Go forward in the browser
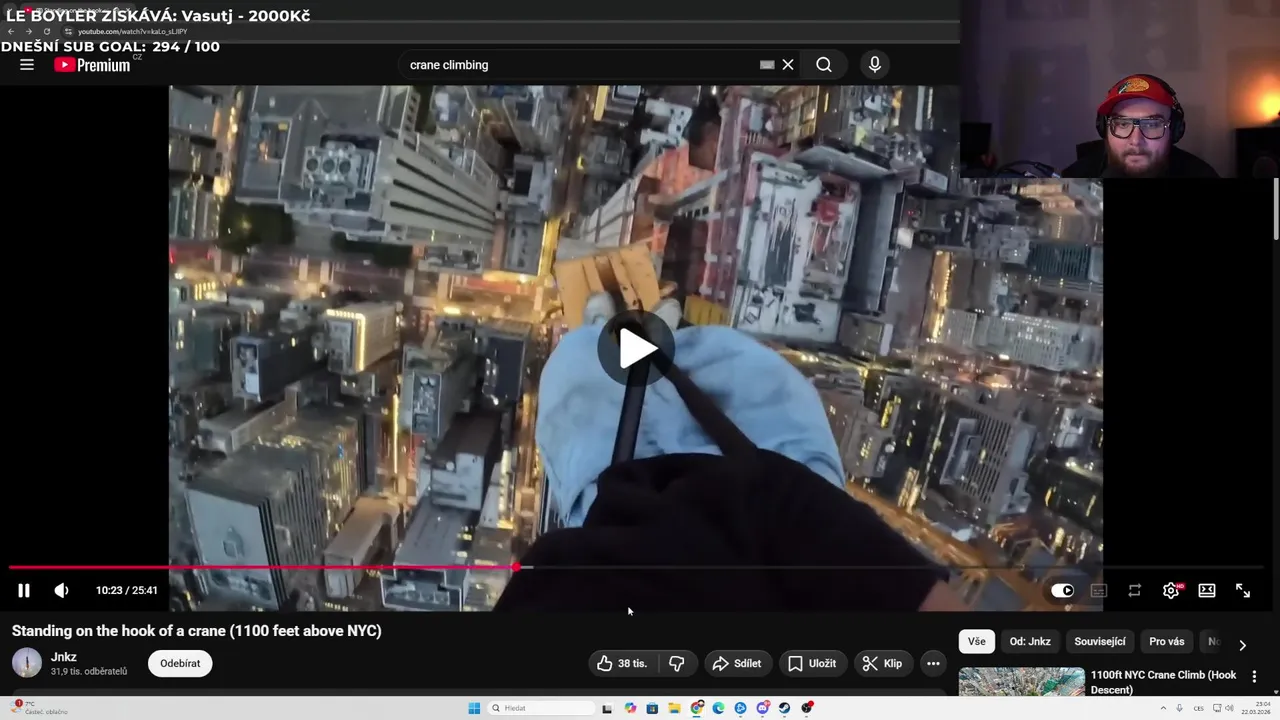The height and width of the screenshot is (720, 1280). point(28,32)
